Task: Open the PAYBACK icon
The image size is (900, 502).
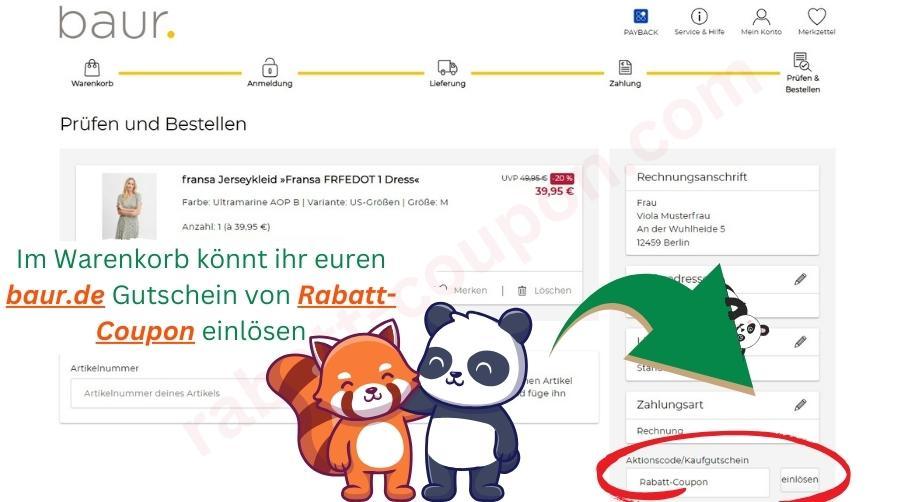Action: coord(641,17)
